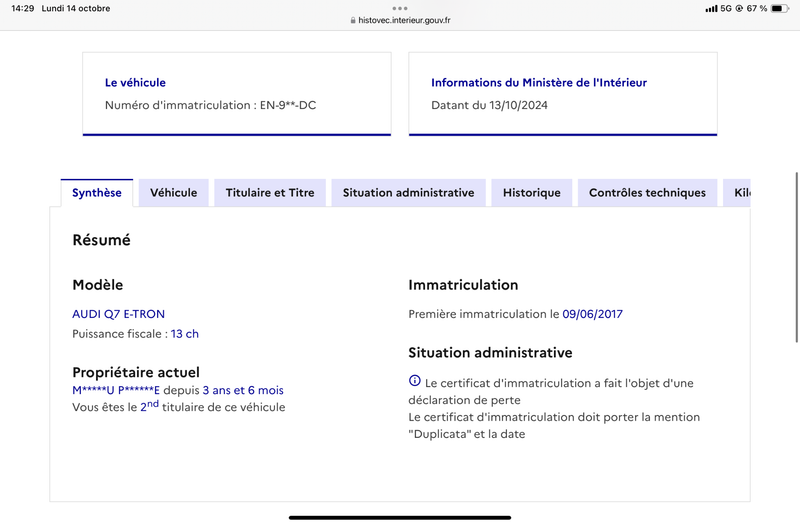Tap the histovec.interieur.gouv.fr address bar
800x525 pixels.
click(400, 20)
